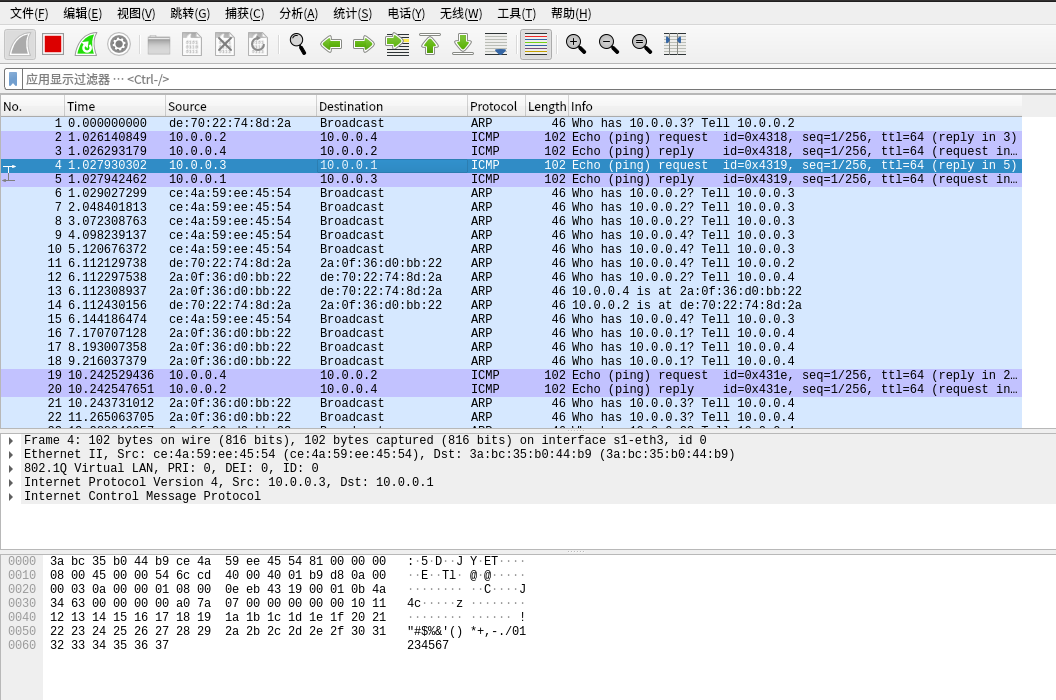This screenshot has height=700, width=1056.
Task: Sort packets by No. column header
Action: pos(32,106)
